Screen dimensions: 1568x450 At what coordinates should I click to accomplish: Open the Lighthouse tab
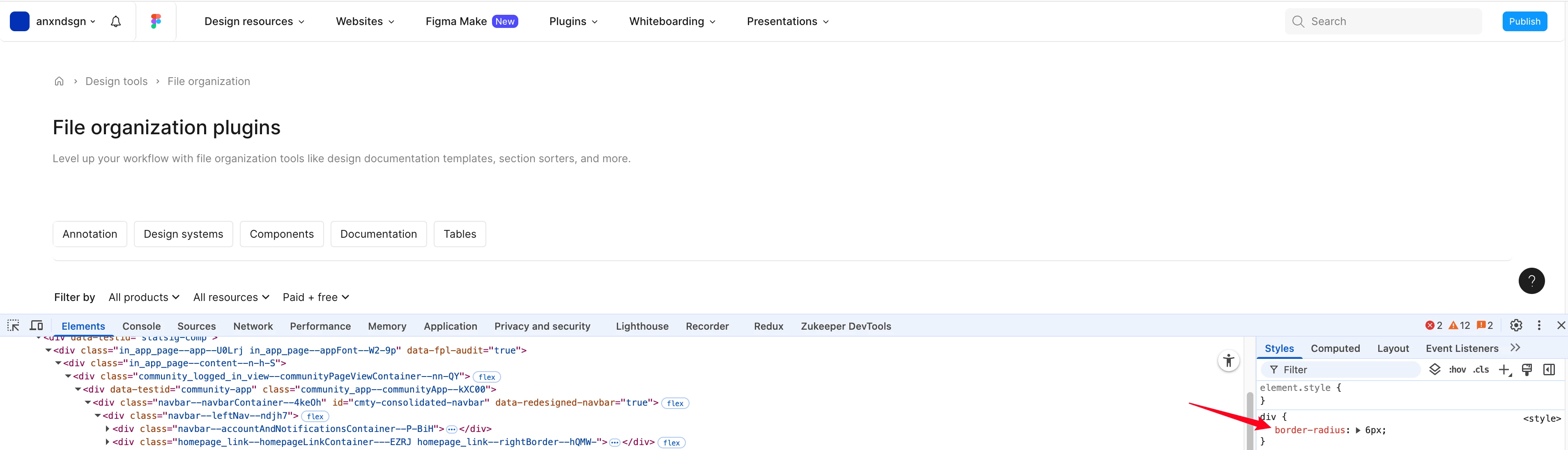642,326
